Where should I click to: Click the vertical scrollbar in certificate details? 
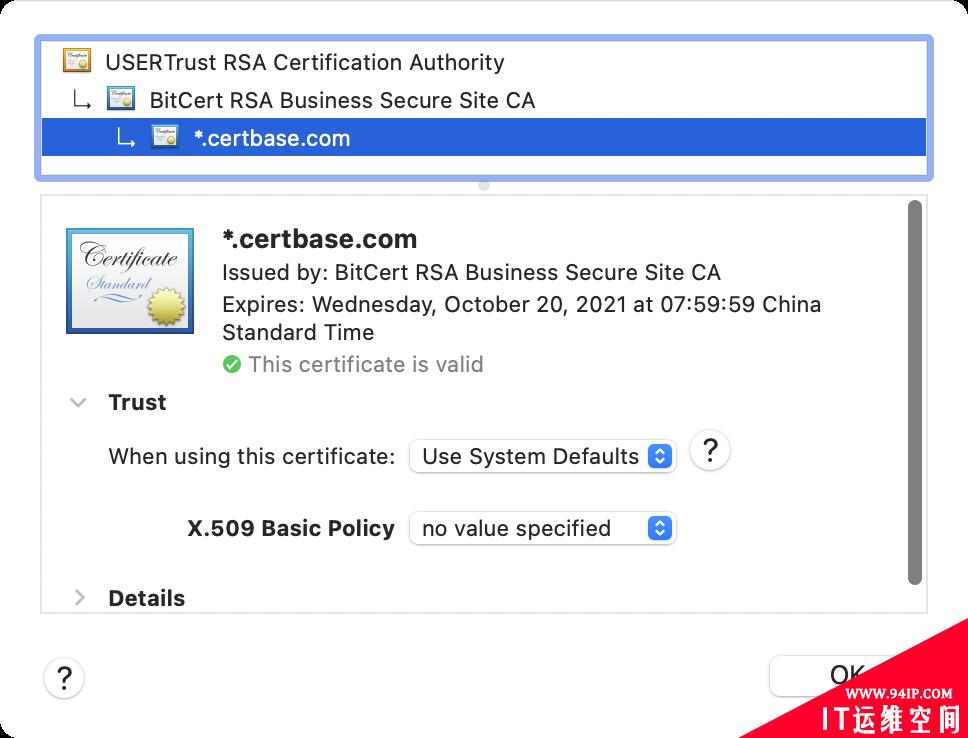click(x=915, y=392)
